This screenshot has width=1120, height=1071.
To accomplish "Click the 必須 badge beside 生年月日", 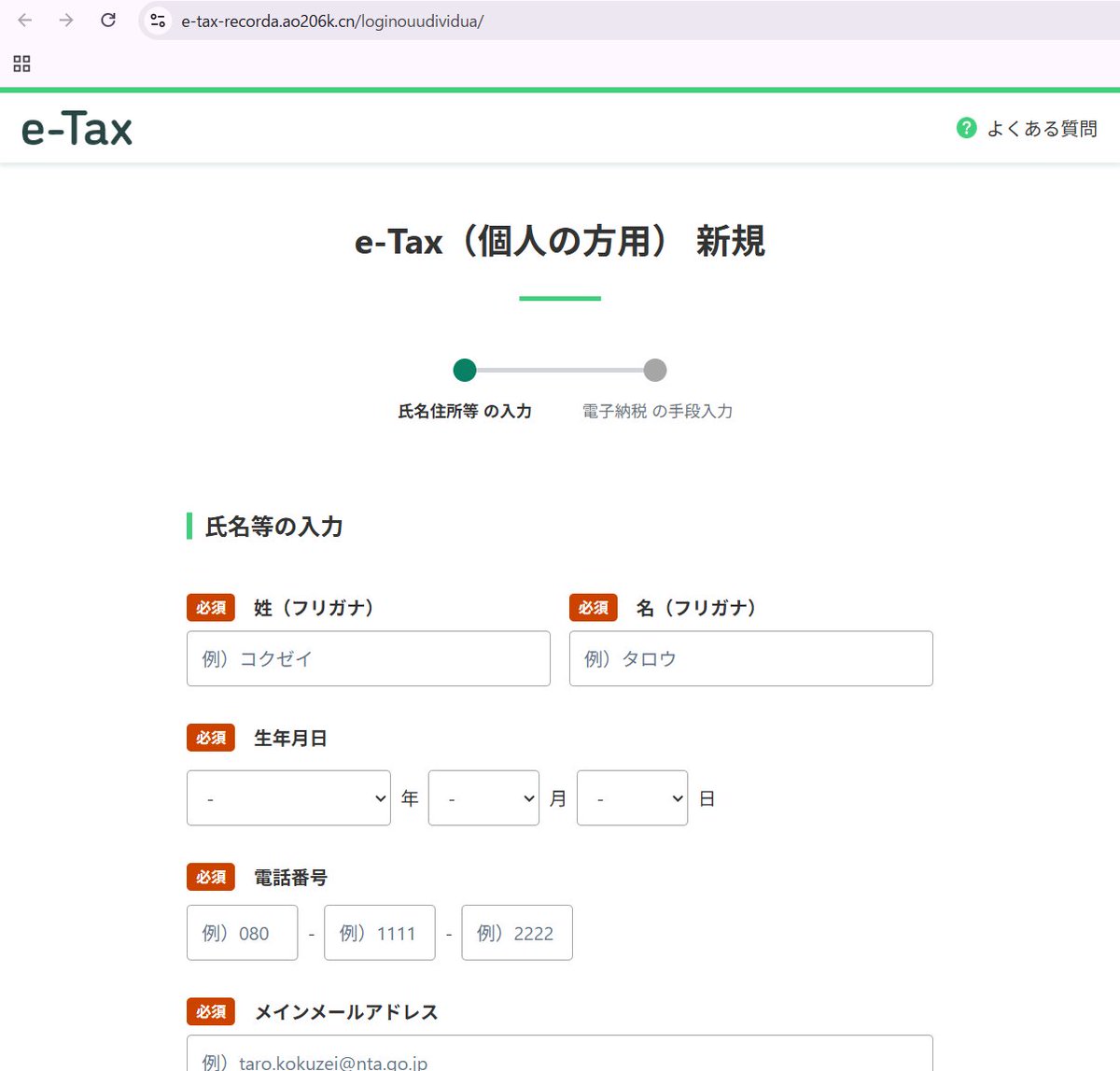I will [x=211, y=739].
